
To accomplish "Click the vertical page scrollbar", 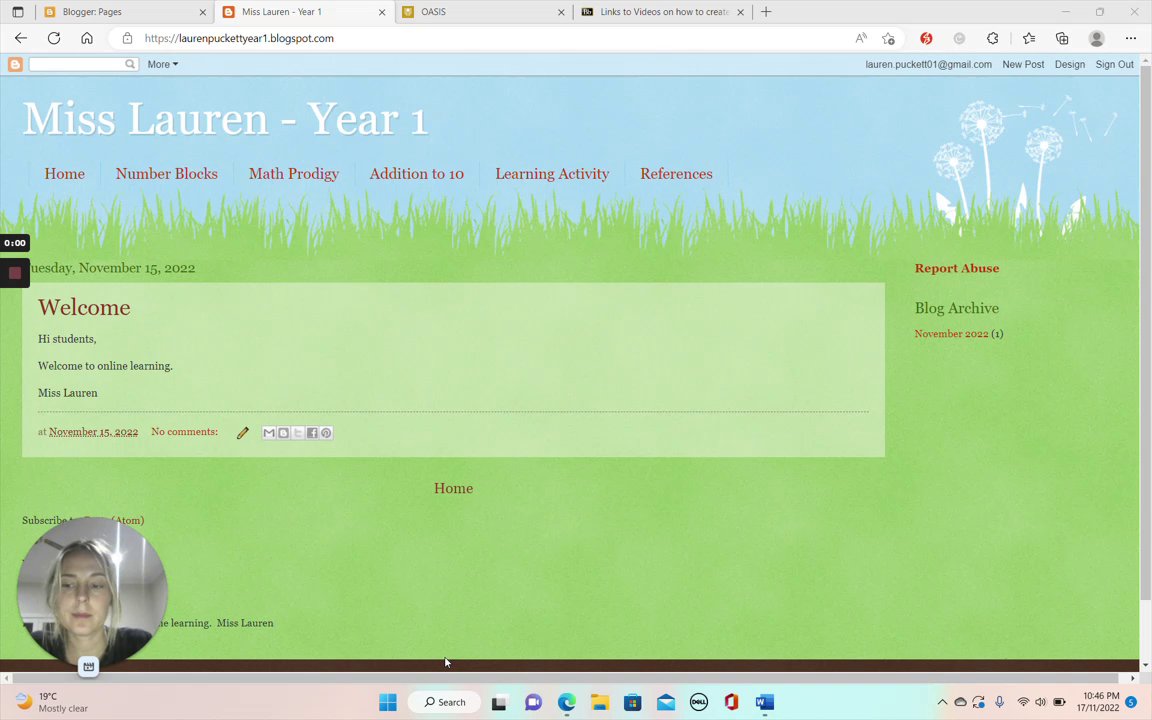I will pyautogui.click(x=1145, y=332).
